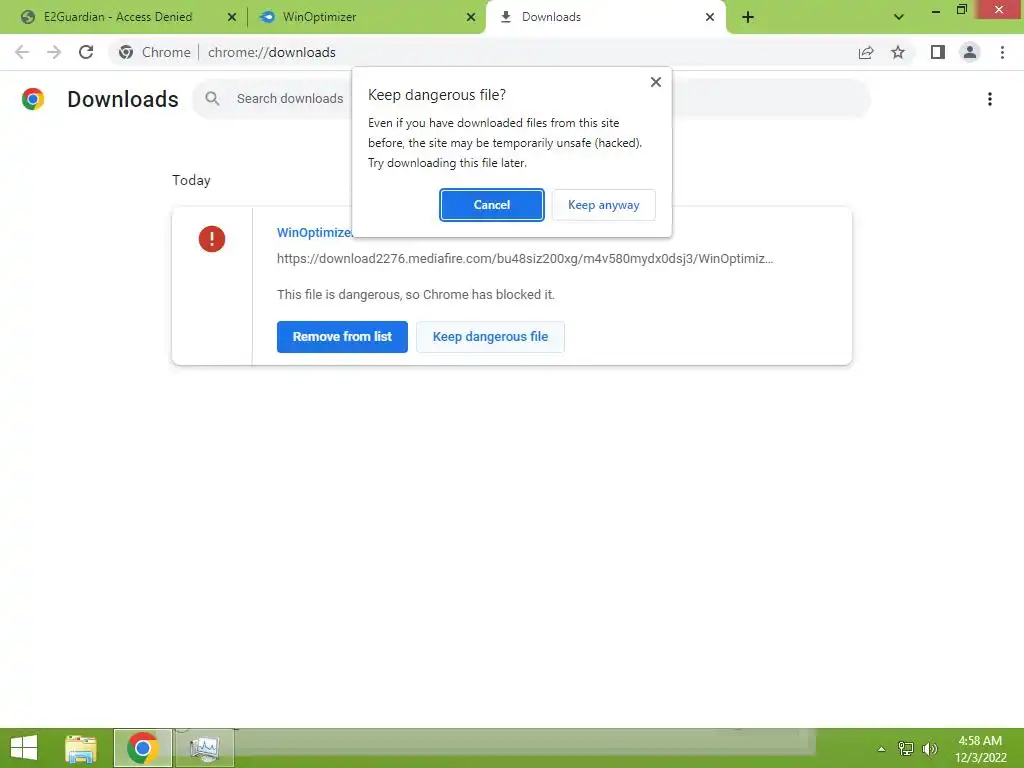1024x768 pixels.
Task: Click the volume speaker tray icon
Action: tap(929, 749)
